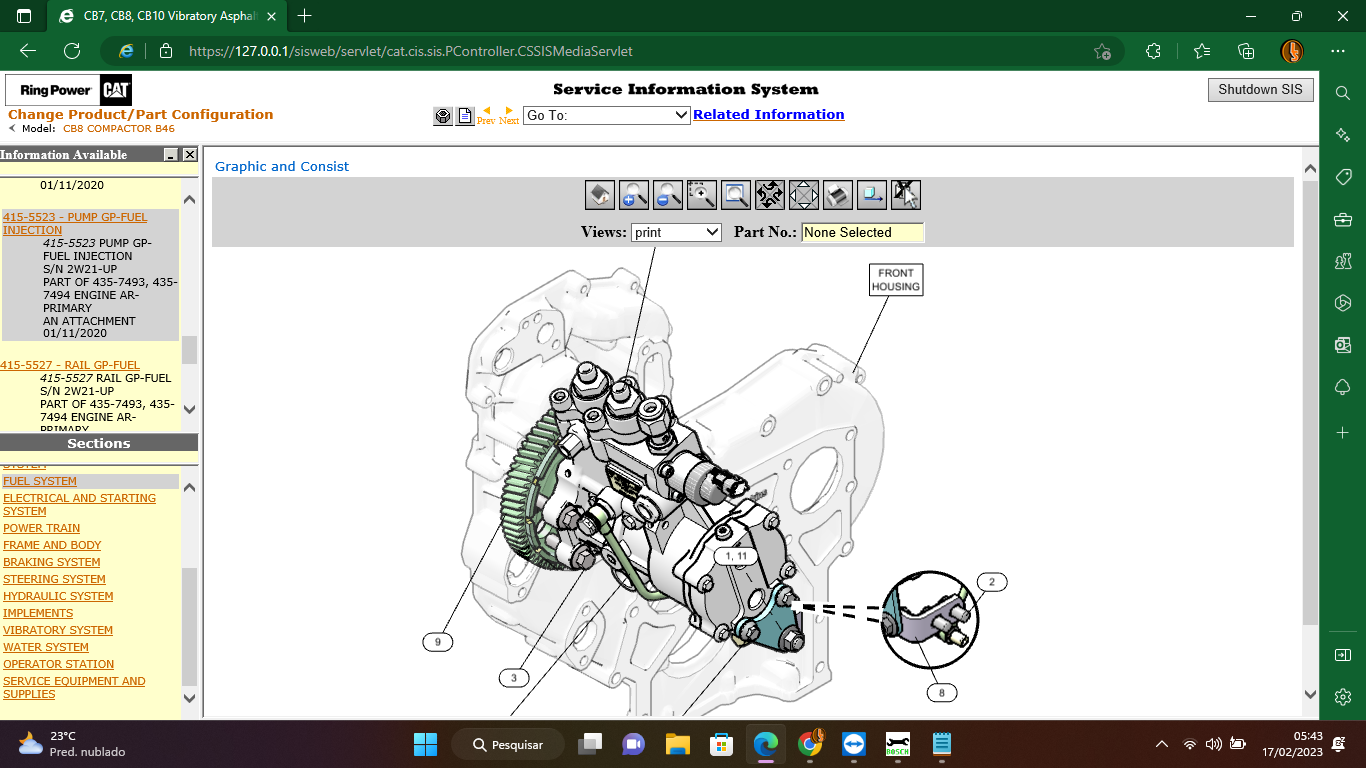
Task: Click the Zoom Out magnifier icon
Action: (x=668, y=195)
